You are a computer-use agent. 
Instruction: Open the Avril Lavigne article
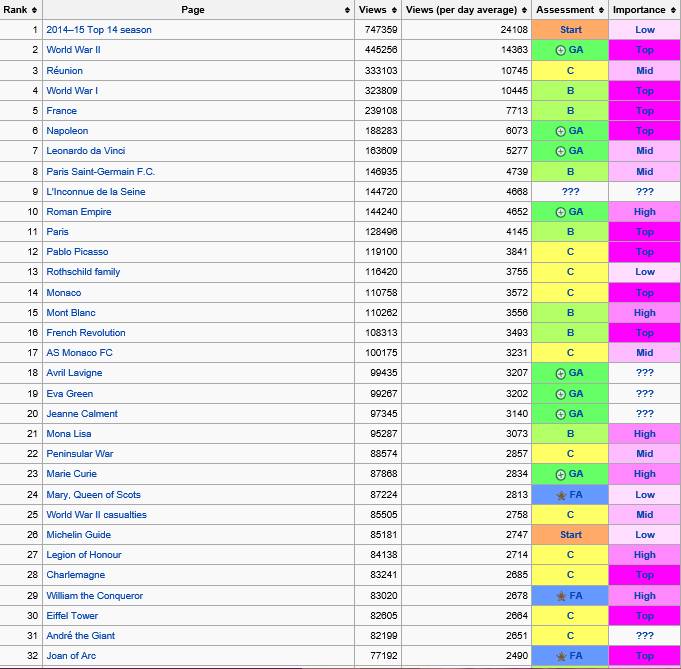(74, 373)
